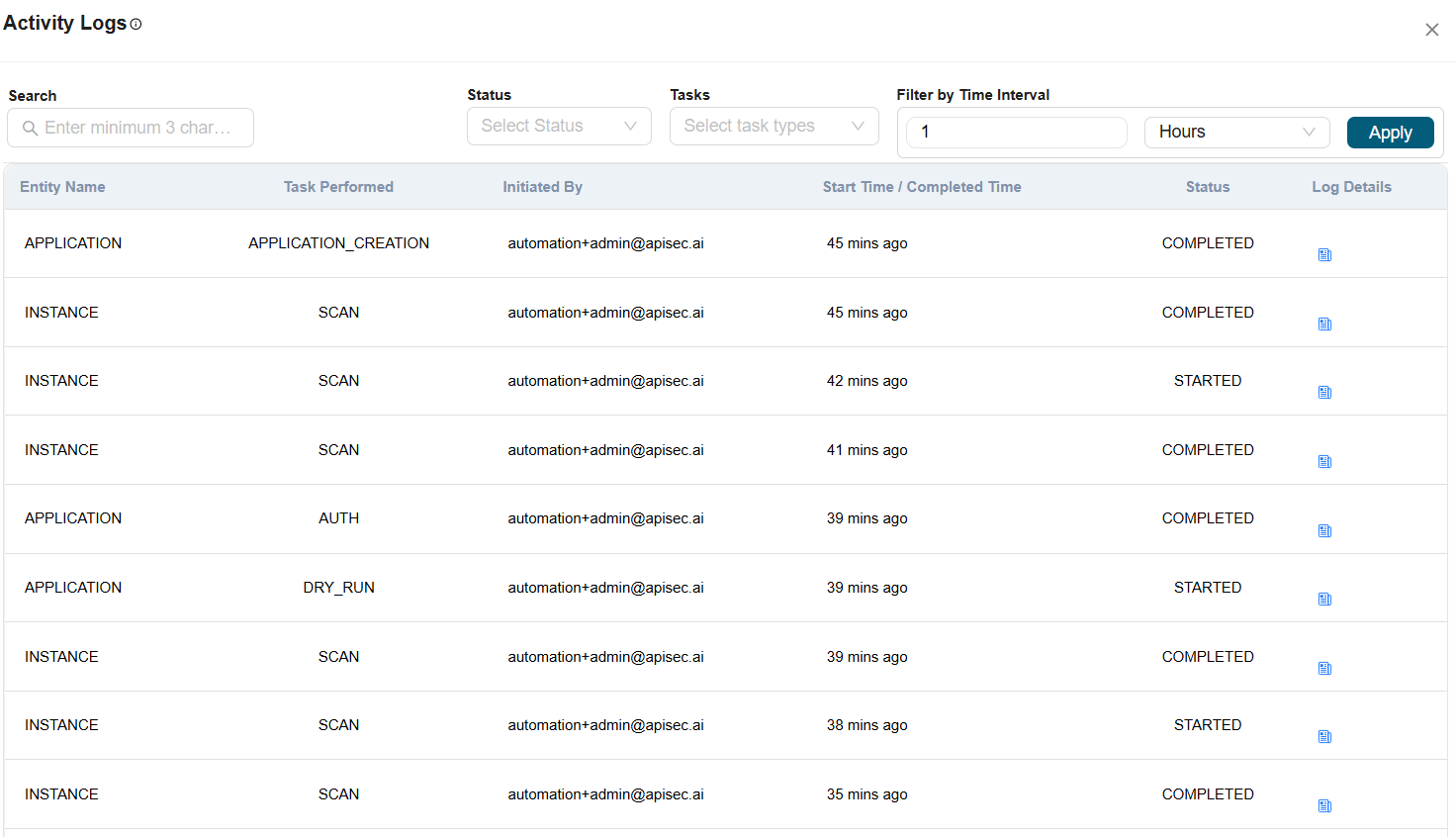This screenshot has height=837, width=1456.
Task: Open the Select Status dropdown
Action: coord(559,126)
